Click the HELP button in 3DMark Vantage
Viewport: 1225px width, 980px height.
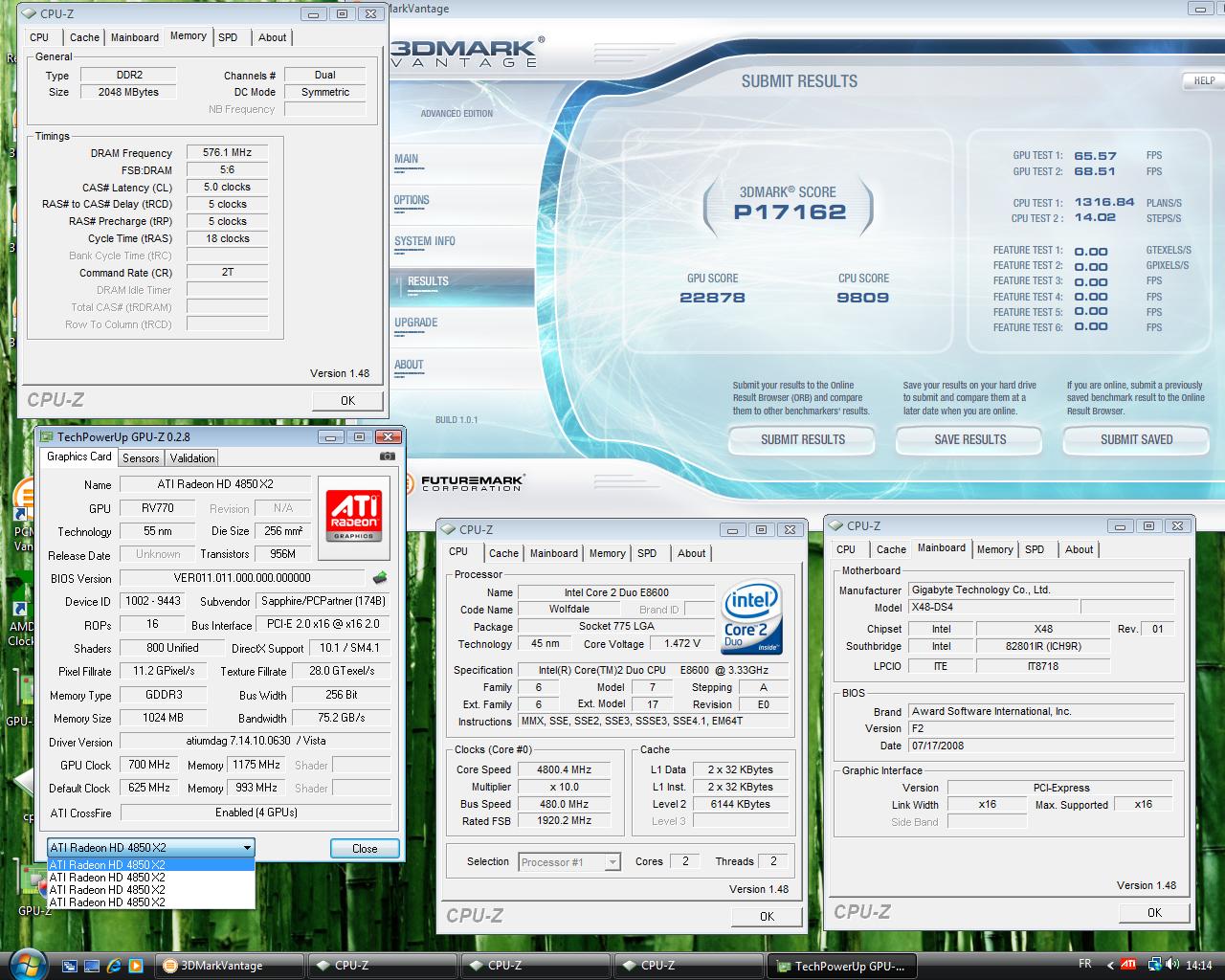click(1204, 80)
